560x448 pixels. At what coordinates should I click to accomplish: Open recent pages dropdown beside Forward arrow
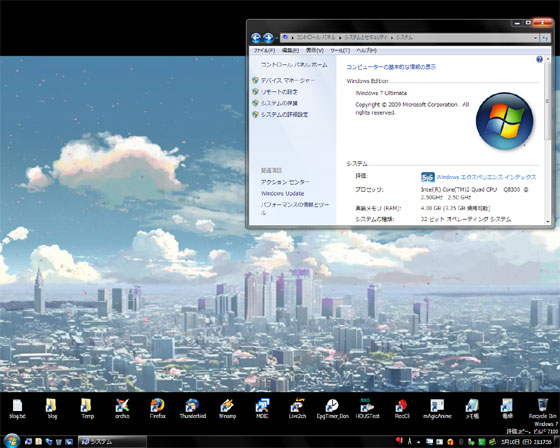coord(277,38)
